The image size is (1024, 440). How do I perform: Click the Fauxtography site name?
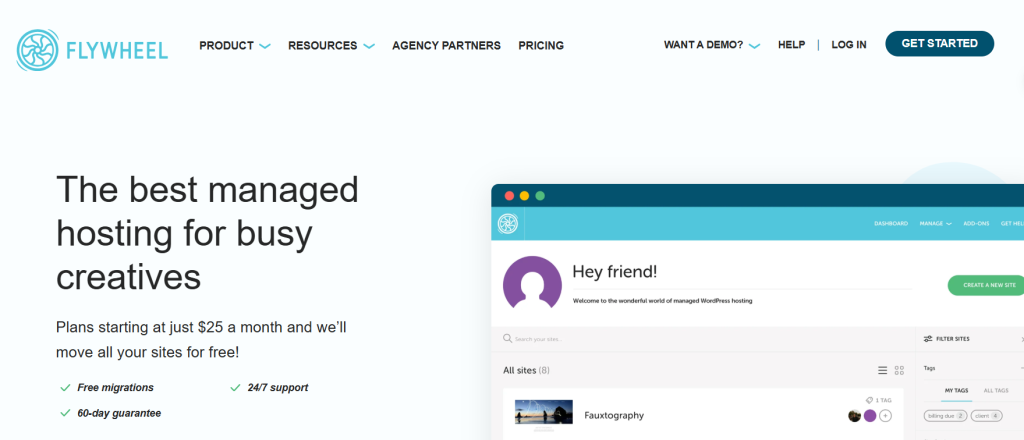[614, 415]
